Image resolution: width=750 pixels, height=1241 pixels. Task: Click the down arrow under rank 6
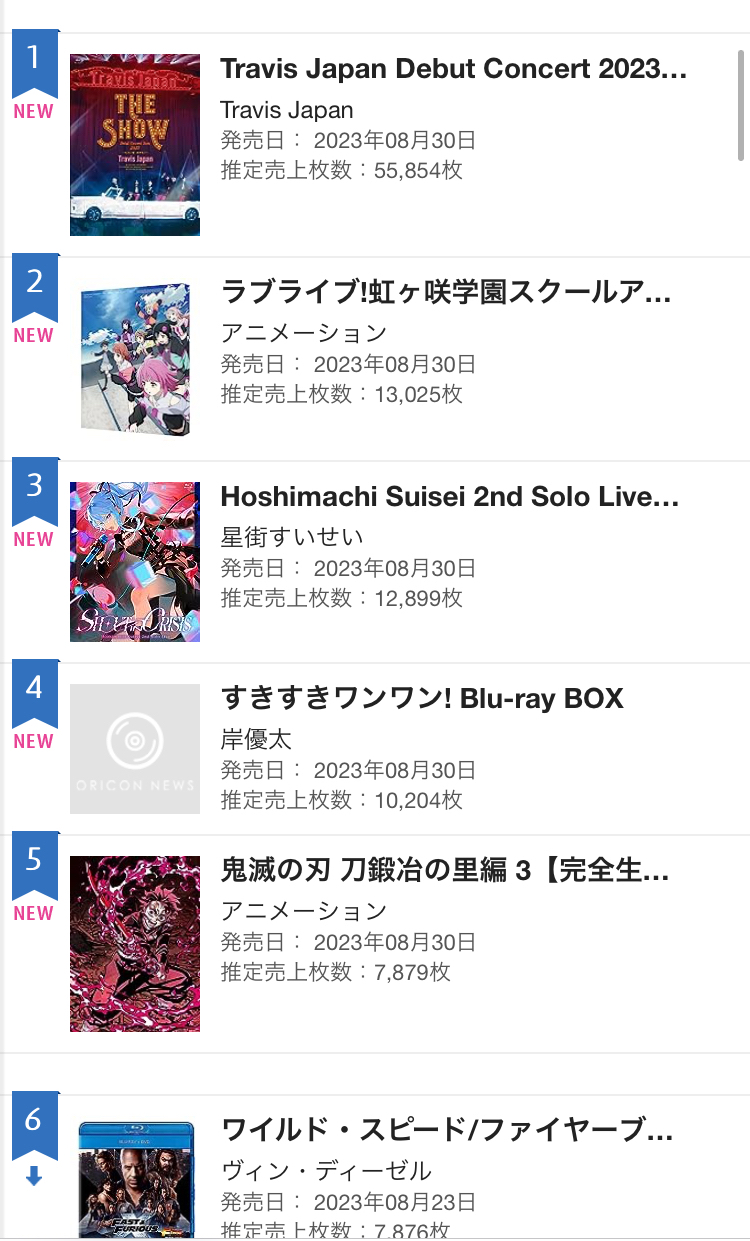(x=34, y=1178)
